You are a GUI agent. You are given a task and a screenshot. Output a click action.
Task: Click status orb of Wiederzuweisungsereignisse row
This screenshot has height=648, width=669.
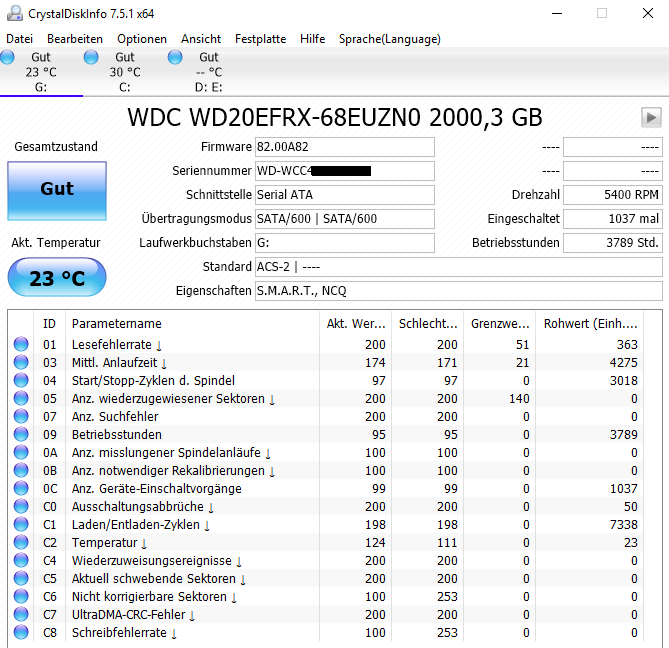pyautogui.click(x=21, y=560)
